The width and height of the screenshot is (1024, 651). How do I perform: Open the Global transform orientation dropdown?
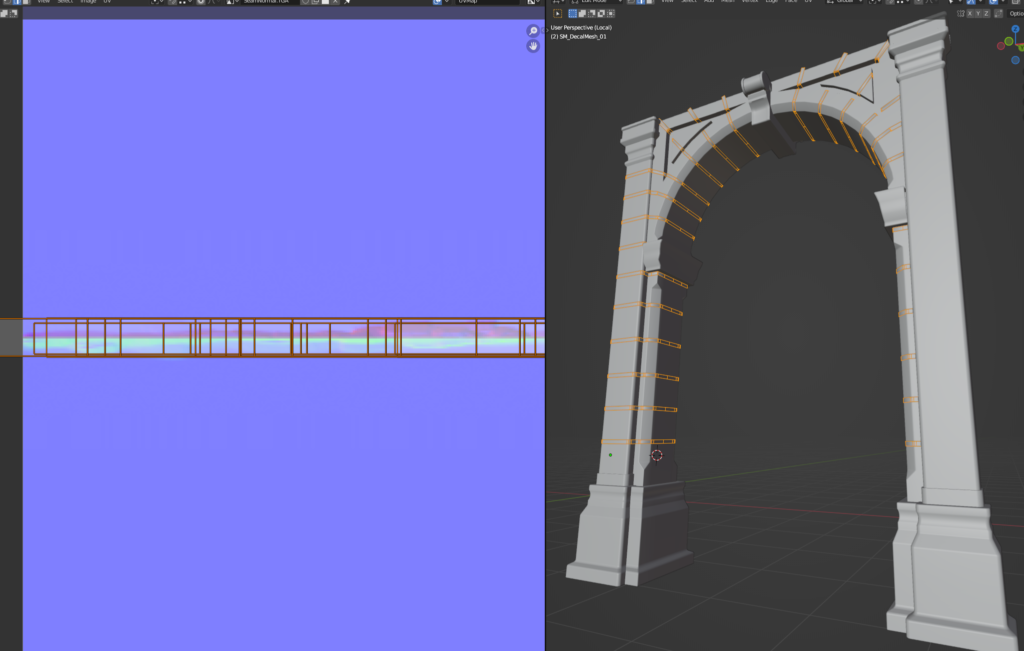pos(845,2)
